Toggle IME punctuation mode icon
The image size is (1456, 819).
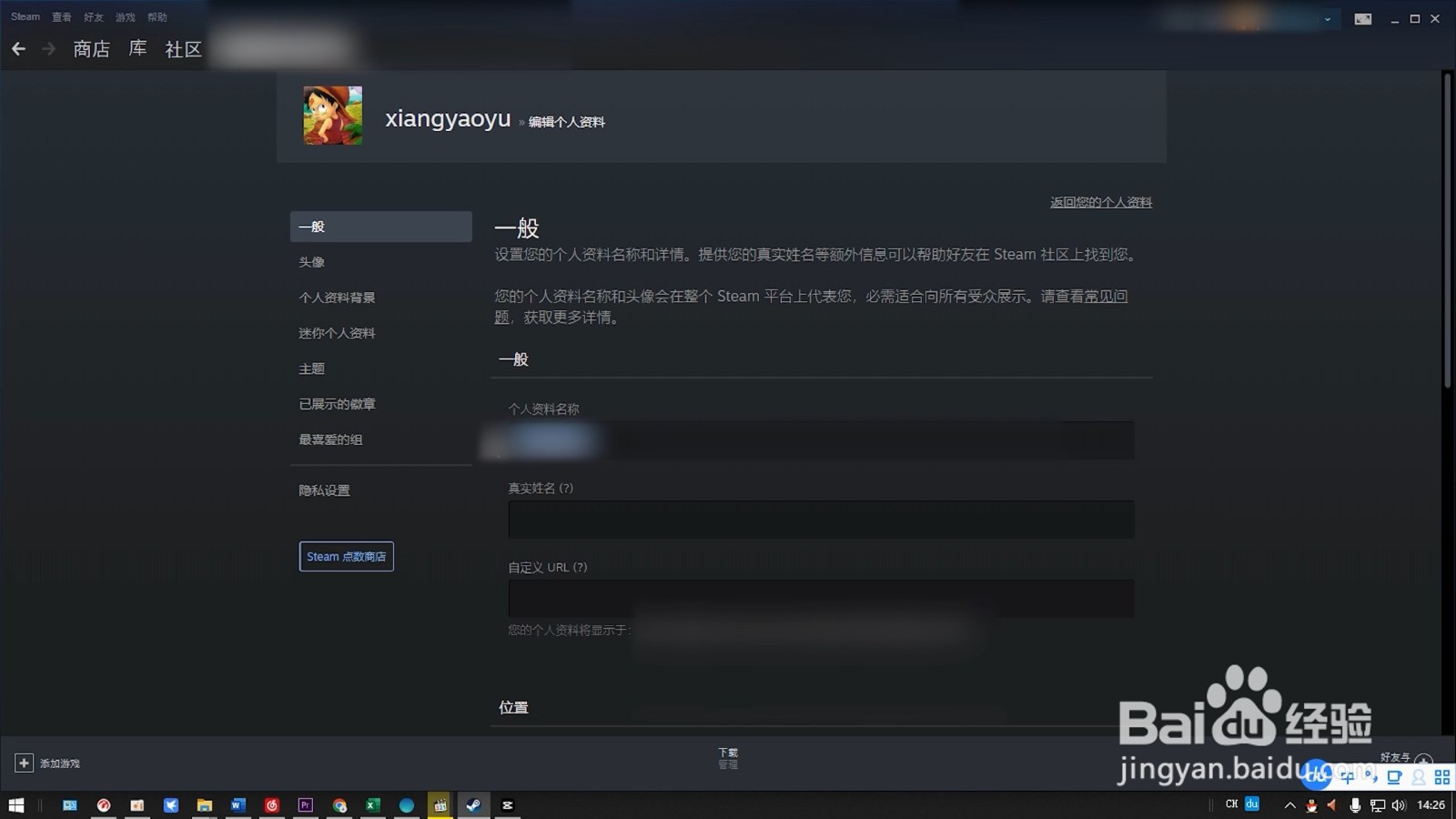(x=1370, y=777)
